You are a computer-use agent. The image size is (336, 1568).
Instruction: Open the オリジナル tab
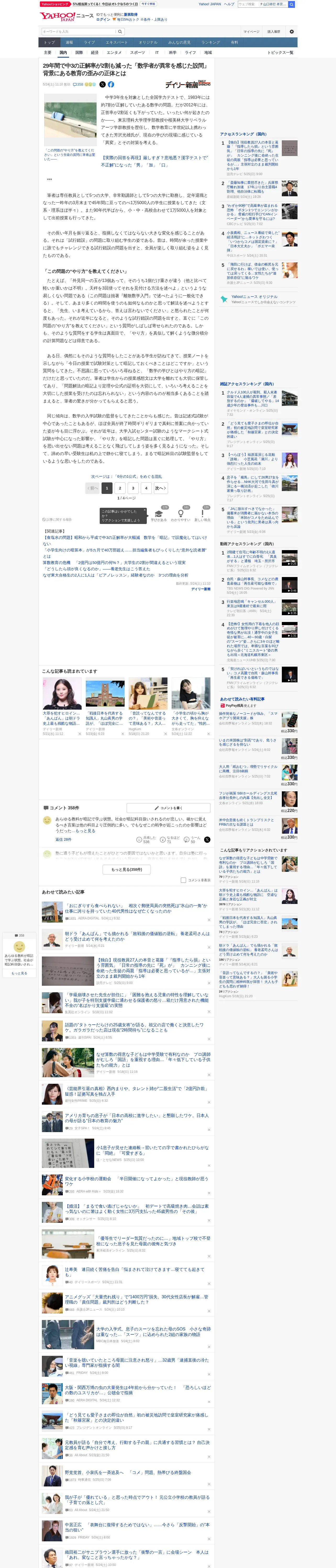tap(148, 43)
